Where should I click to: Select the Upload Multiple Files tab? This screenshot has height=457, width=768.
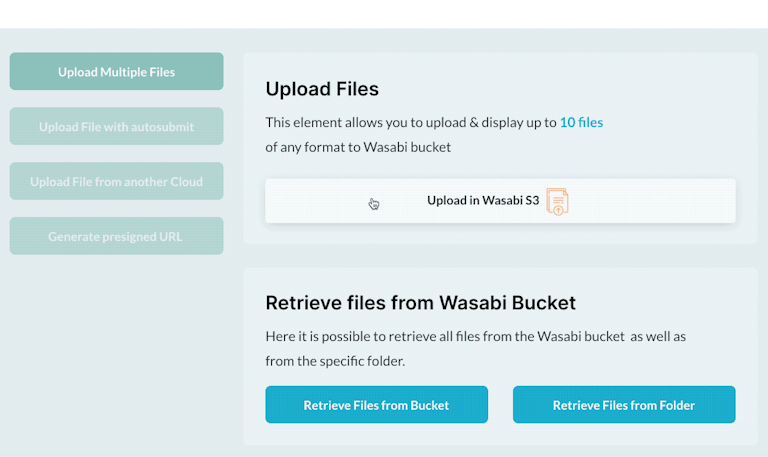click(x=117, y=72)
